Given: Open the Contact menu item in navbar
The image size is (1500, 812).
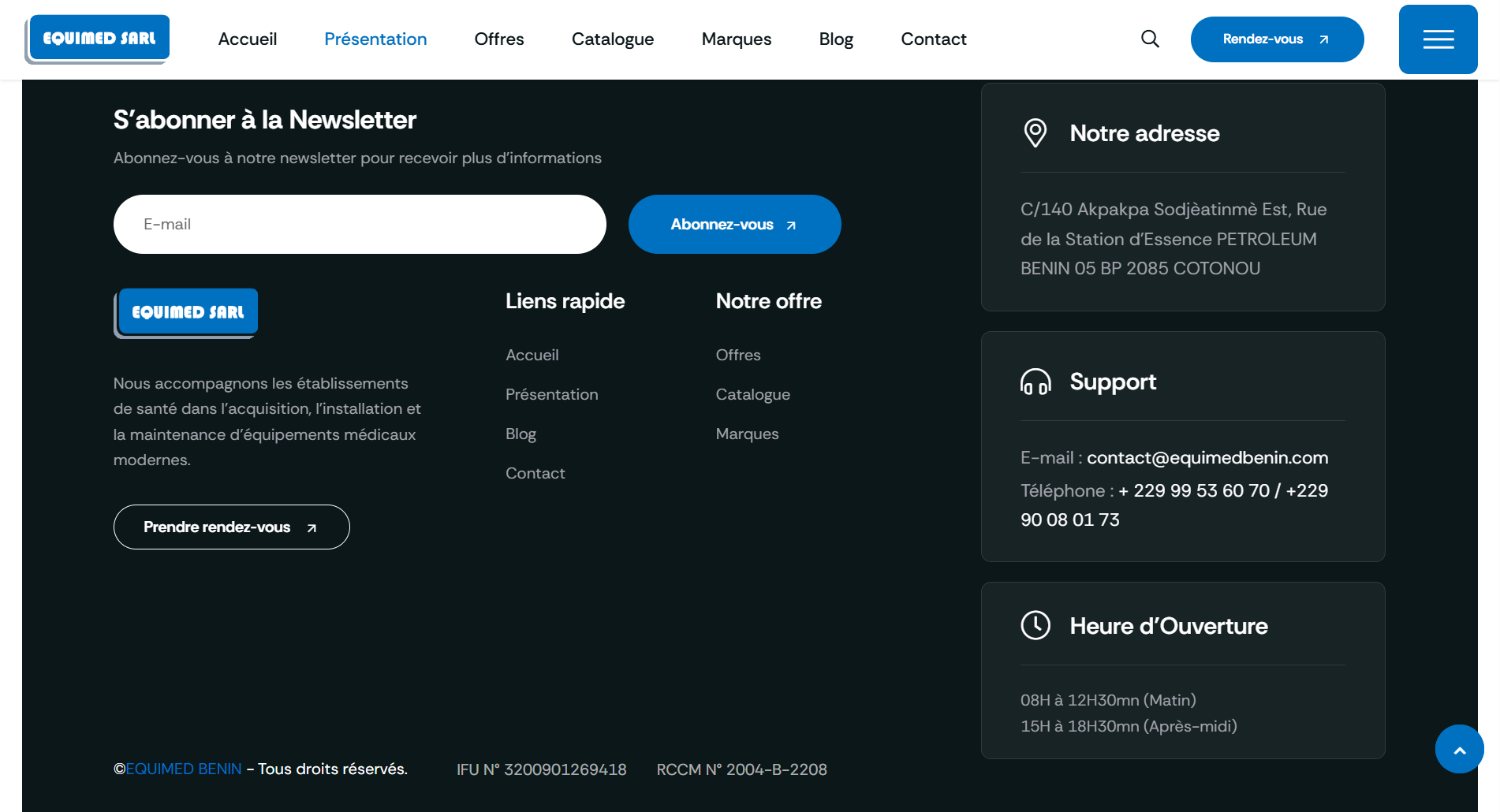Looking at the screenshot, I should point(934,39).
